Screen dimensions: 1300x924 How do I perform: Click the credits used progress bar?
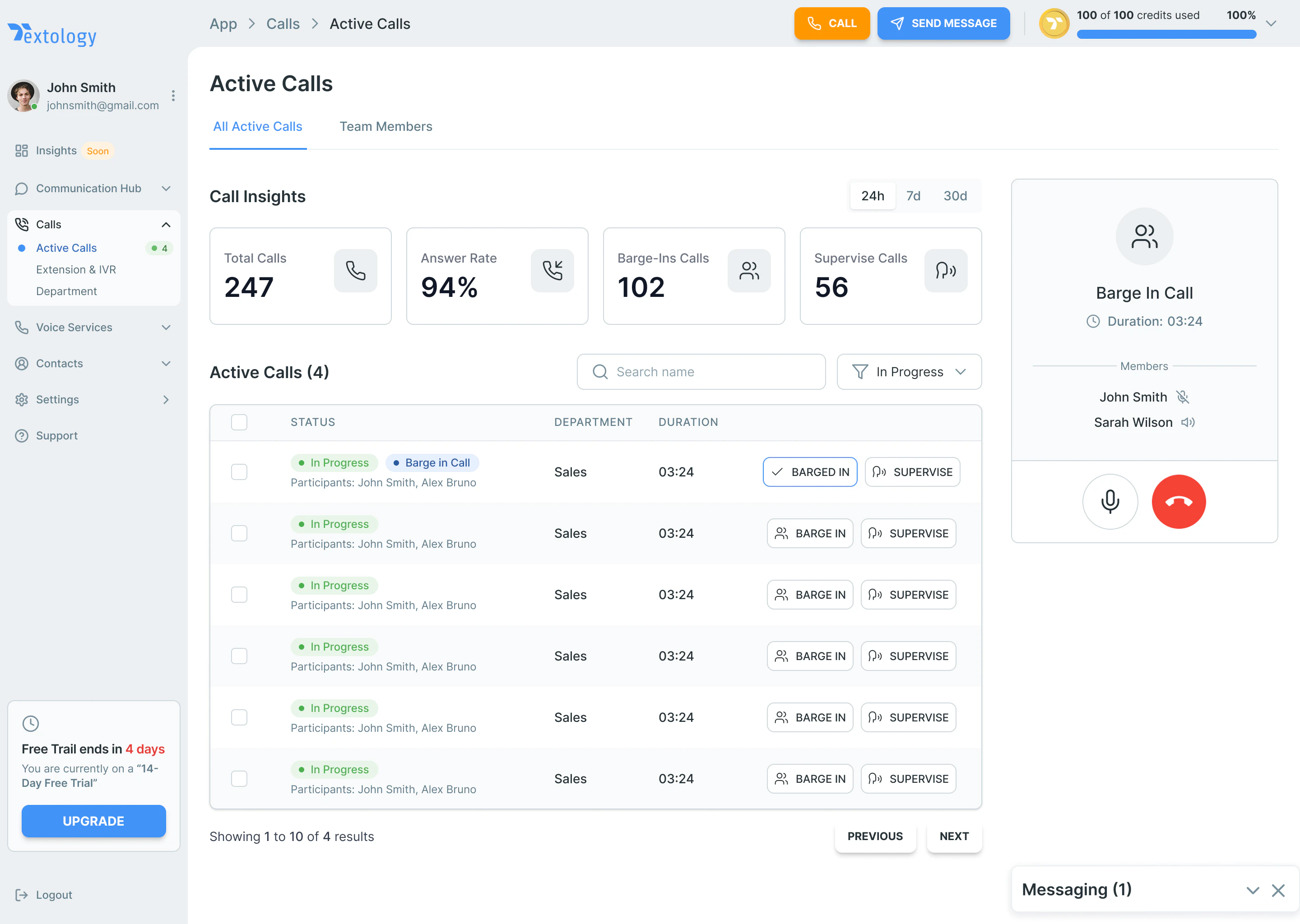[1165, 34]
